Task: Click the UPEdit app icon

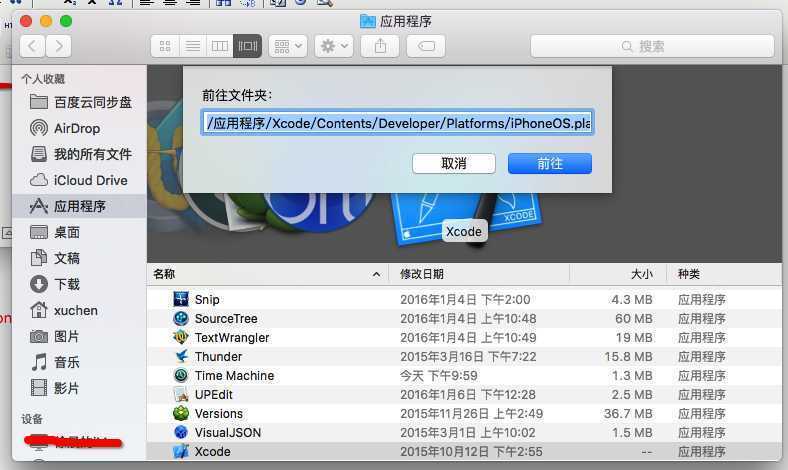Action: pos(180,394)
